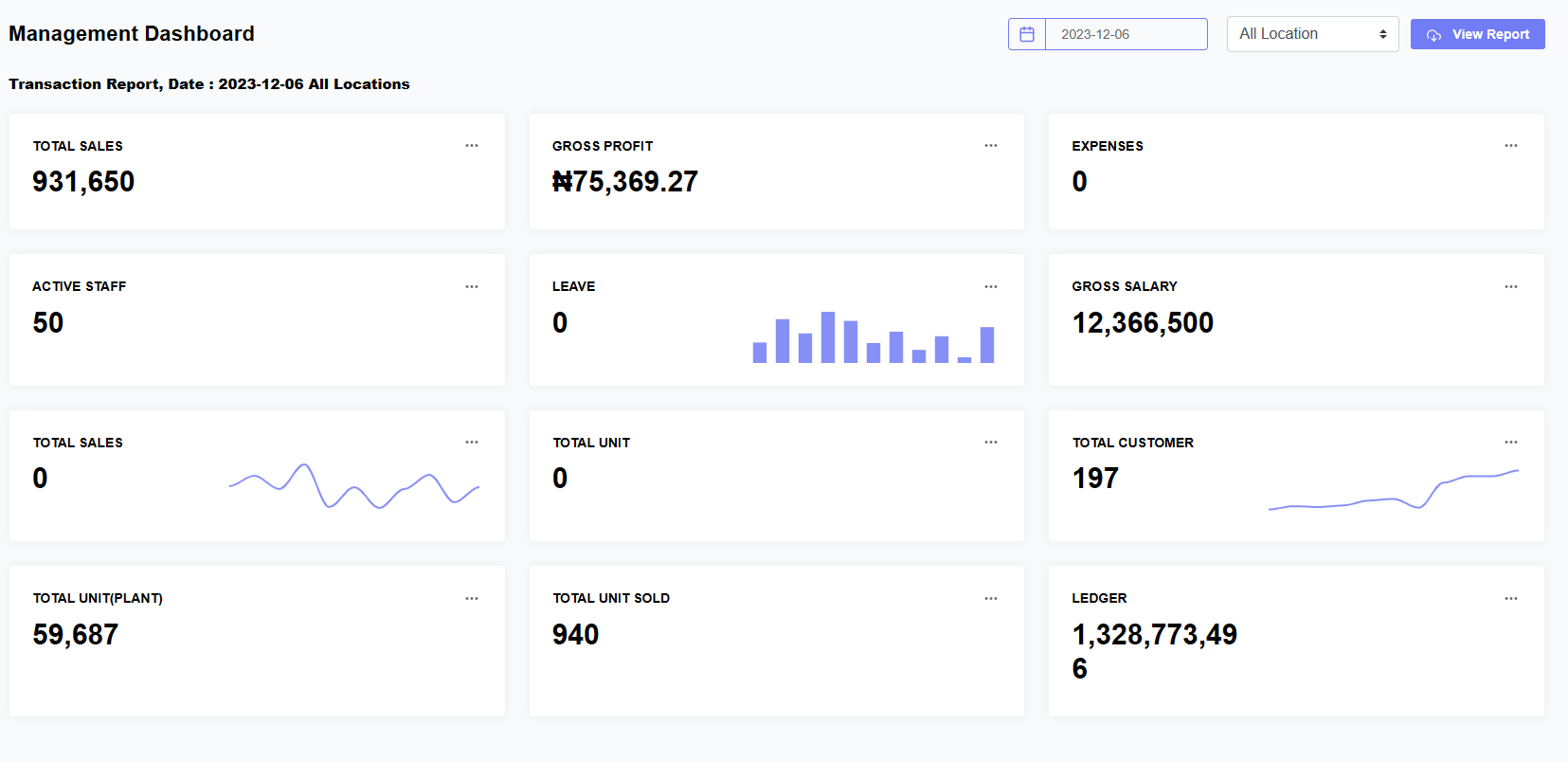Click the GROSS SALARY card label

(1125, 286)
